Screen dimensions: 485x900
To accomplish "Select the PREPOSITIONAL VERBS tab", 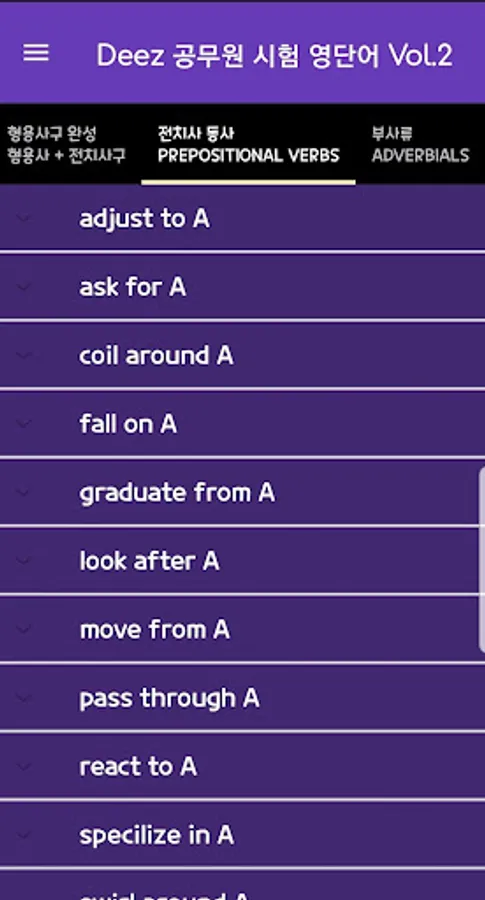I will 249,145.
